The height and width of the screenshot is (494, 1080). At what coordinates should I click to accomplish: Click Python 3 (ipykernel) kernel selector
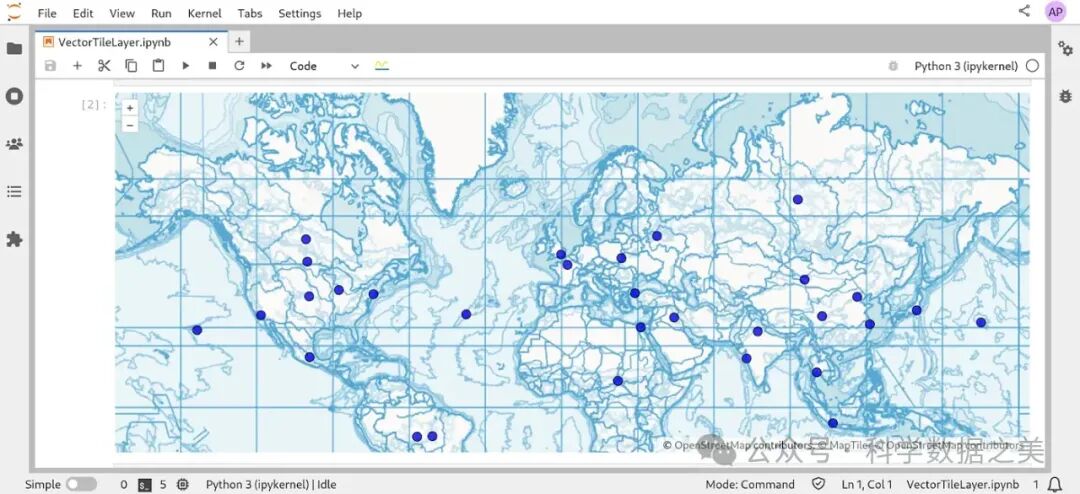click(x=965, y=66)
